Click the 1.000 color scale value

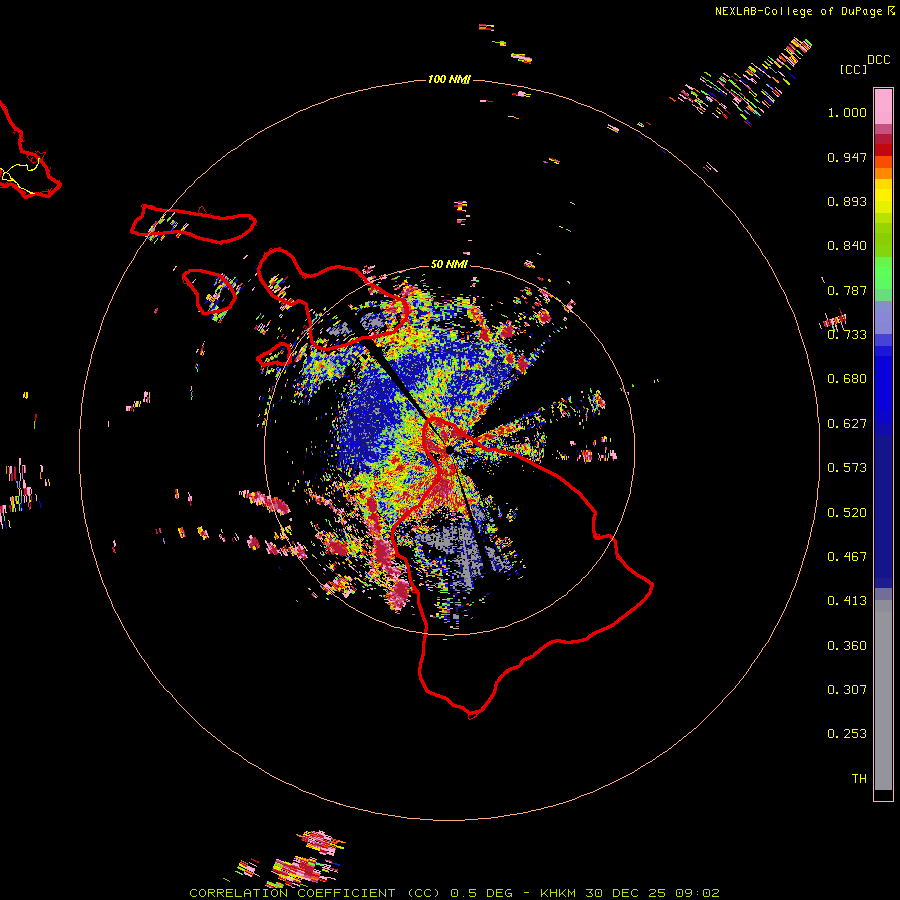pyautogui.click(x=847, y=112)
